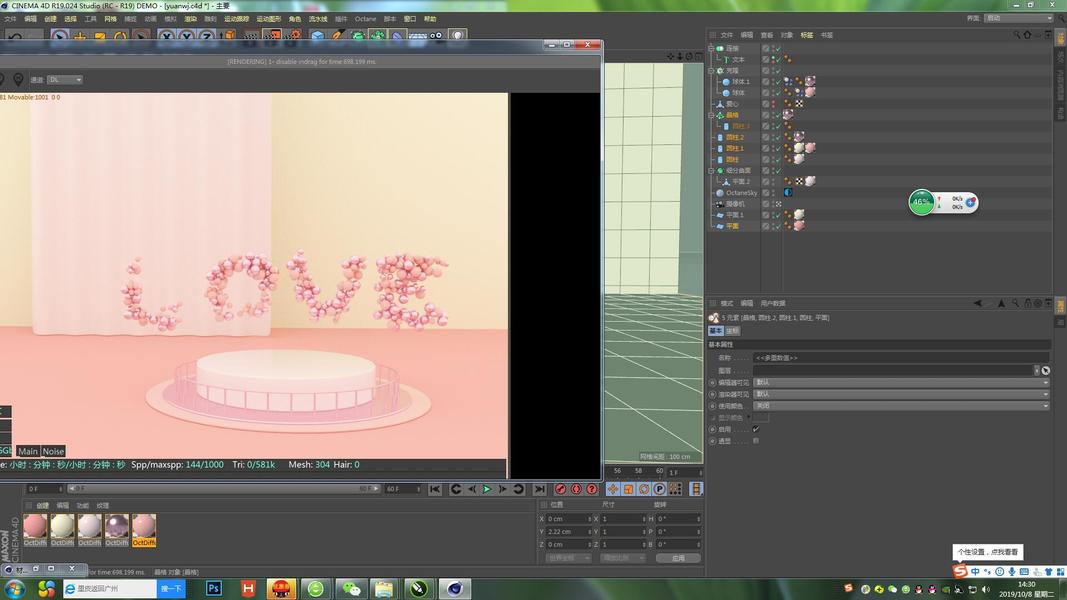Open 创建 menu in material manager

point(42,505)
